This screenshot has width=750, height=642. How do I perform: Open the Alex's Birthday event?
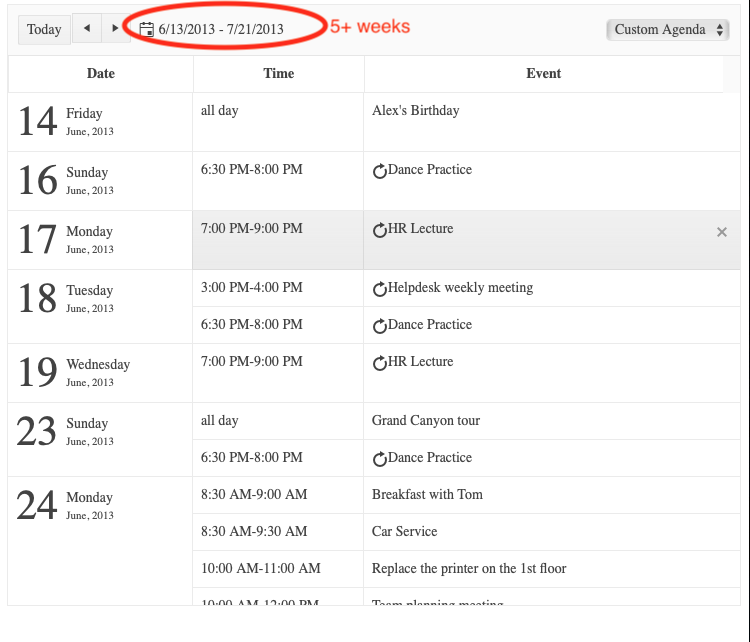point(416,111)
